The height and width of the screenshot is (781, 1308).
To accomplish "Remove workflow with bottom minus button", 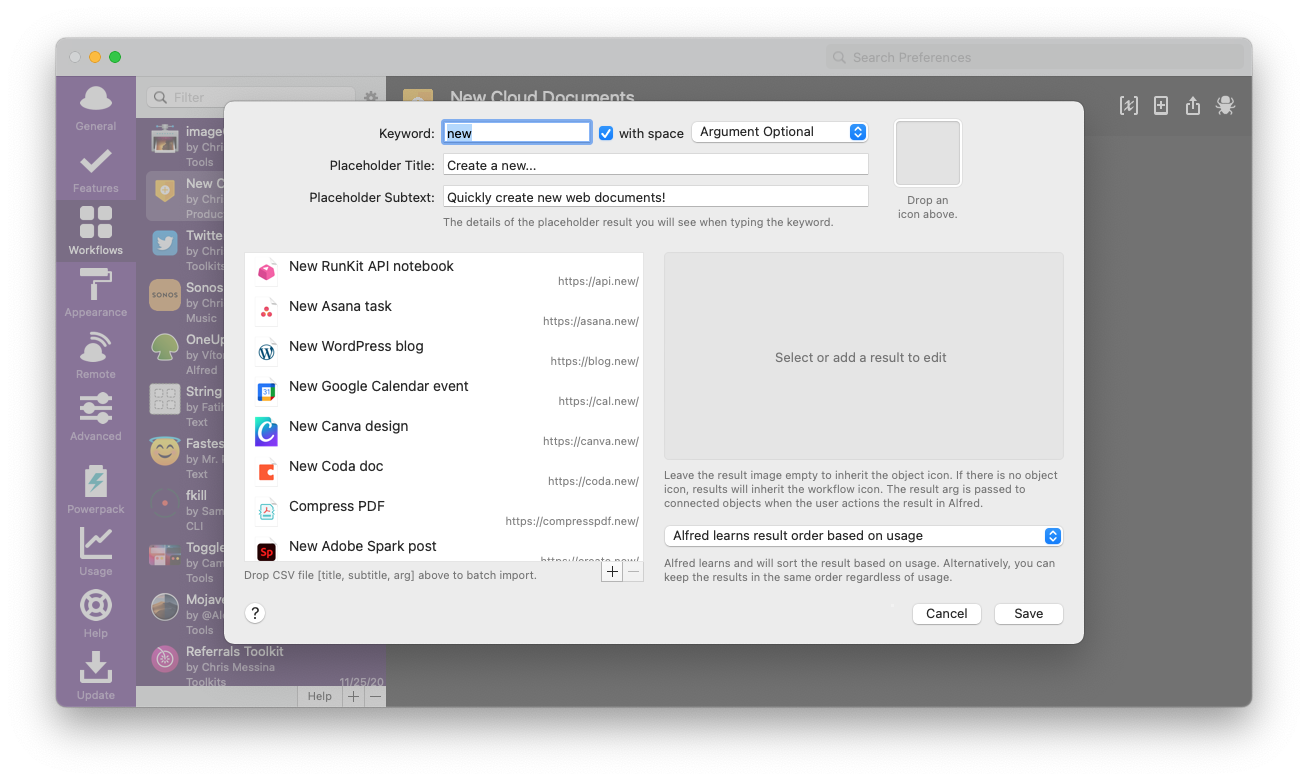I will click(x=375, y=696).
